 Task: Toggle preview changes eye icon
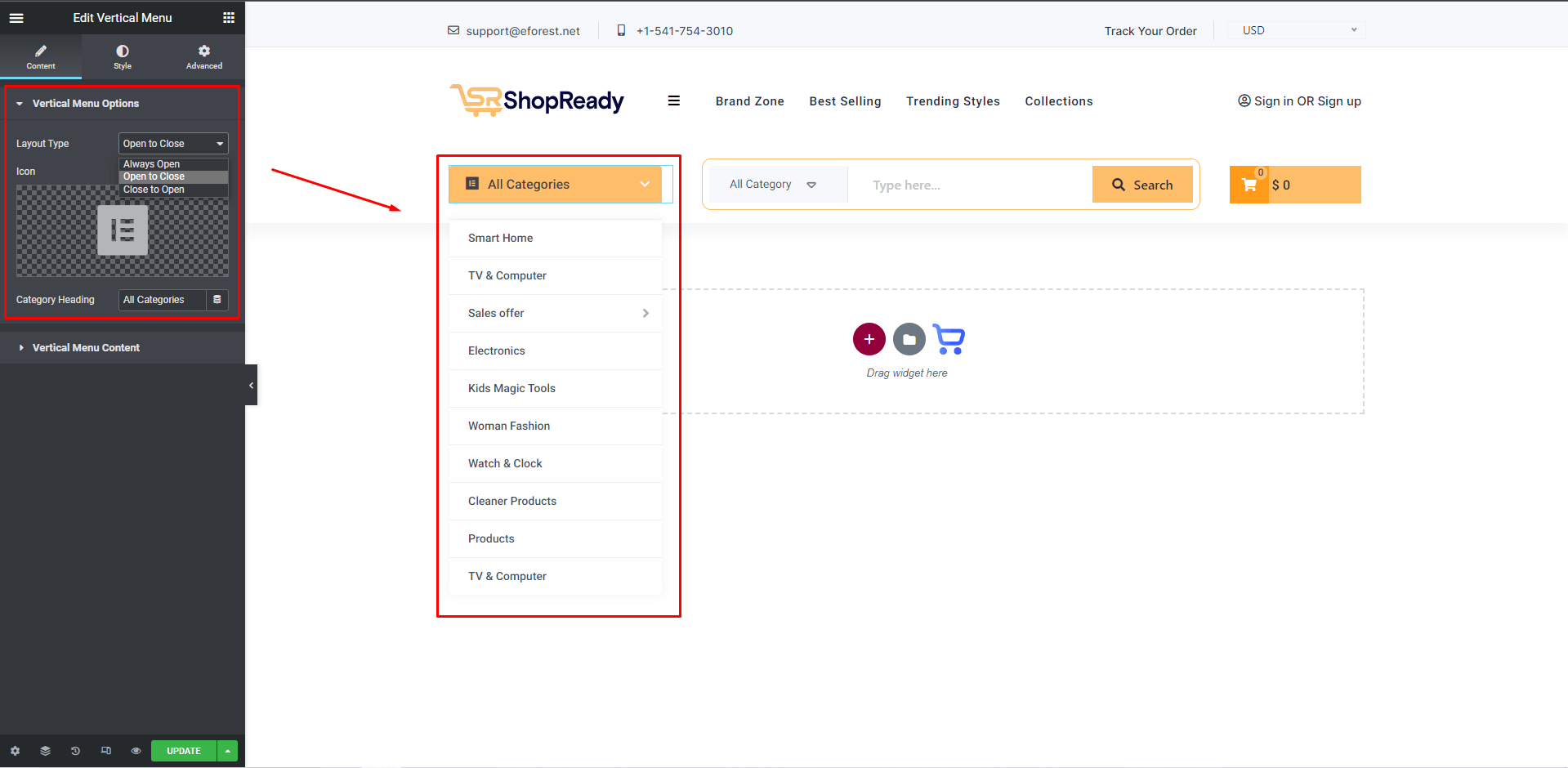pyautogui.click(x=136, y=751)
